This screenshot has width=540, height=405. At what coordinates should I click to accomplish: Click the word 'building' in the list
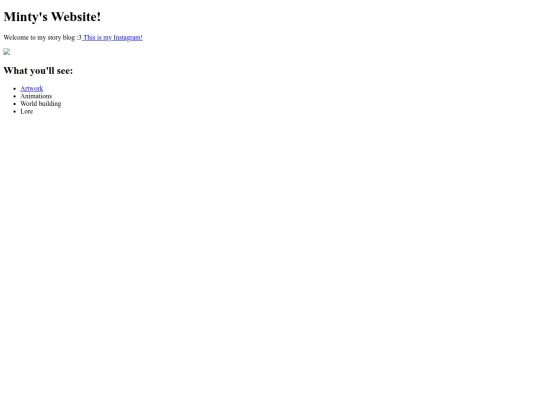50,104
